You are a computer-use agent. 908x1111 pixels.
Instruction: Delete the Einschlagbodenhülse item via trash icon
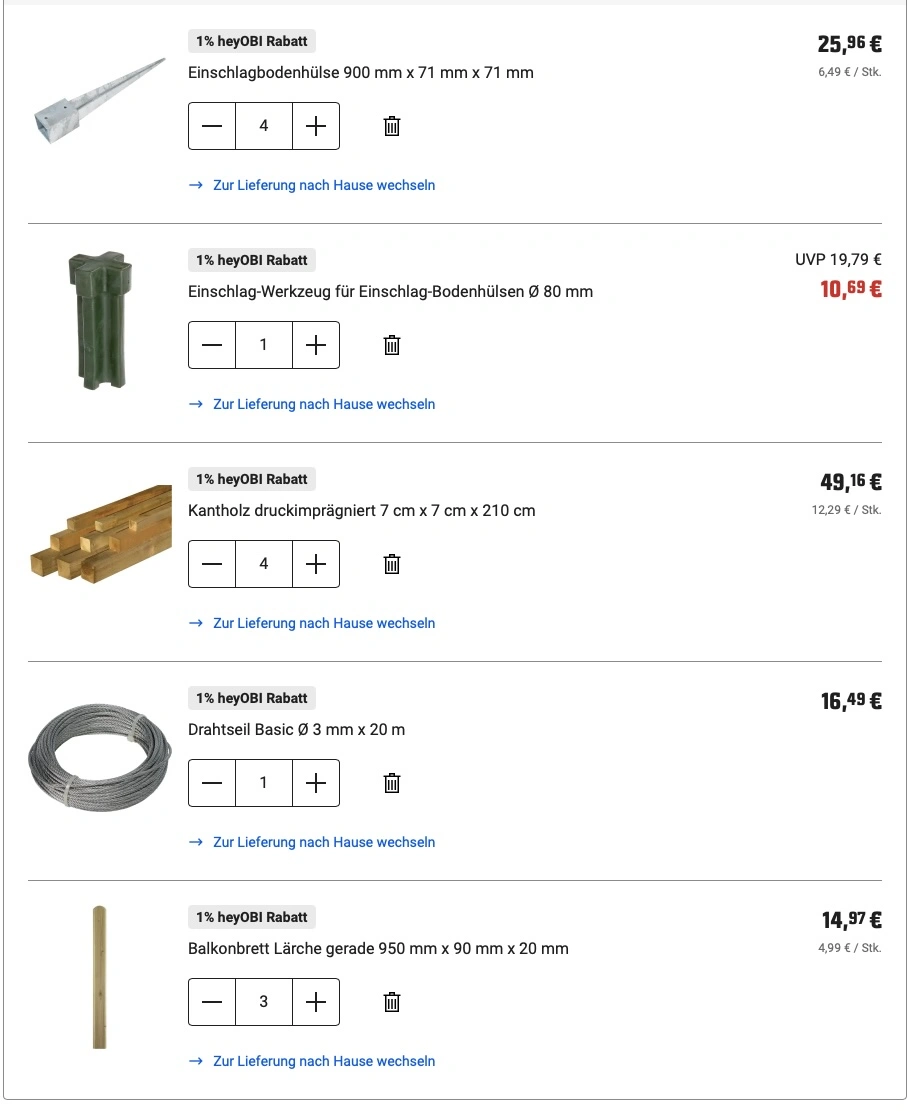pyautogui.click(x=391, y=126)
